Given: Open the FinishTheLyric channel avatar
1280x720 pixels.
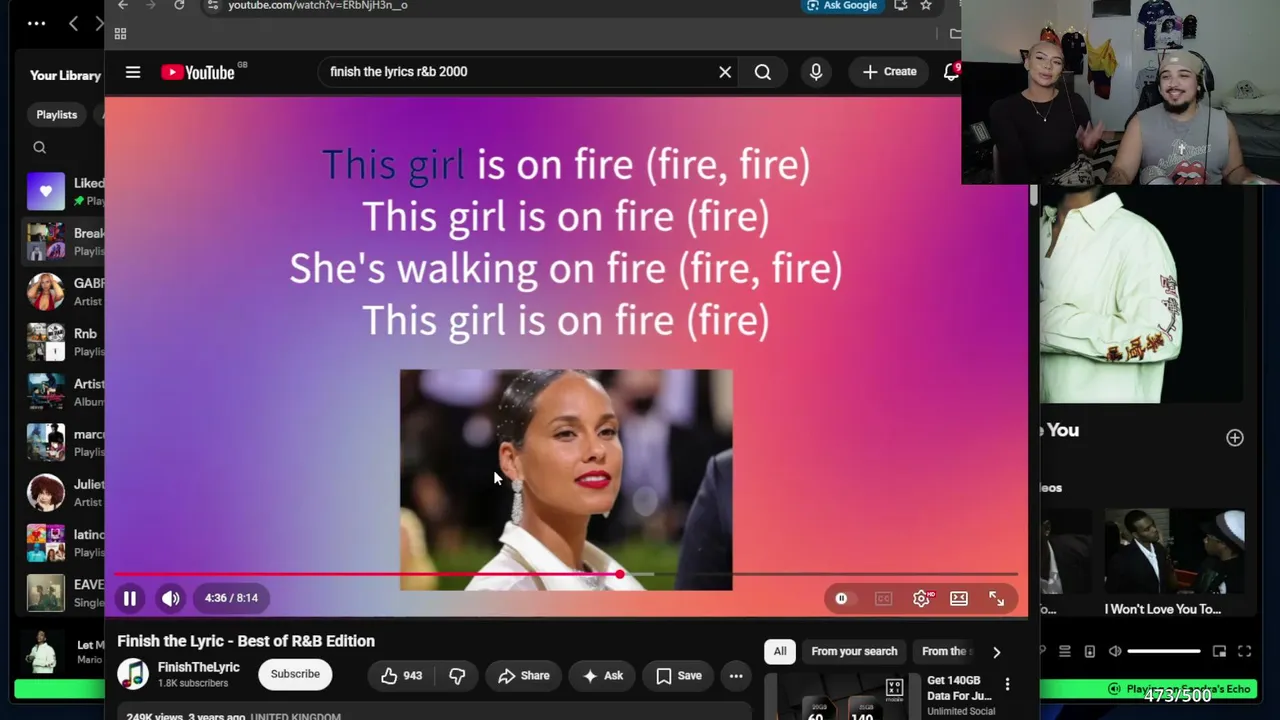Looking at the screenshot, I should (133, 674).
